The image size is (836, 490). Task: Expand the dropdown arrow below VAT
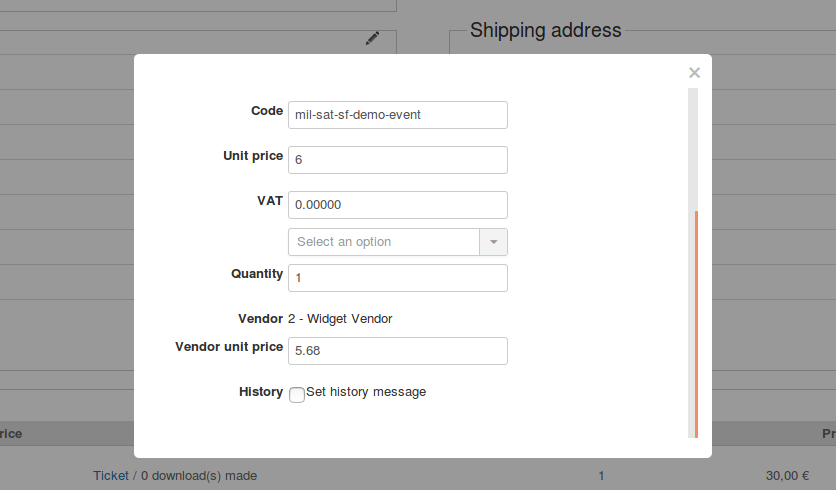(494, 242)
